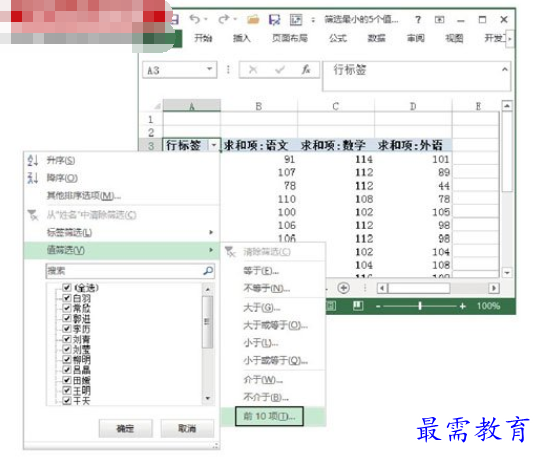Choose 其他排序选项(M)... menu entry
Image resolution: width=538 pixels, height=461 pixels.
[84, 196]
